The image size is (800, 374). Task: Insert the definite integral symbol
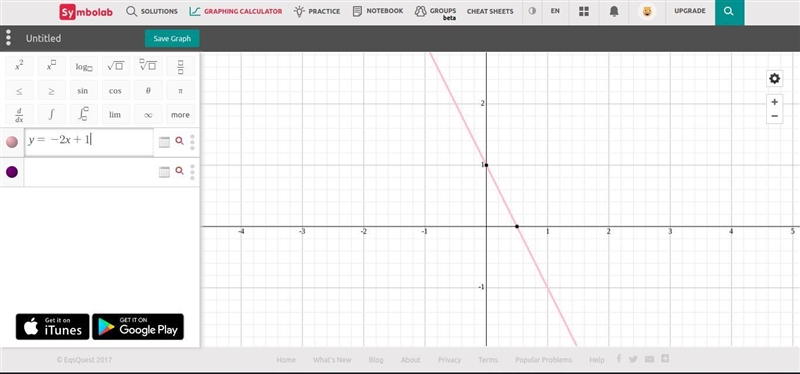(83, 114)
